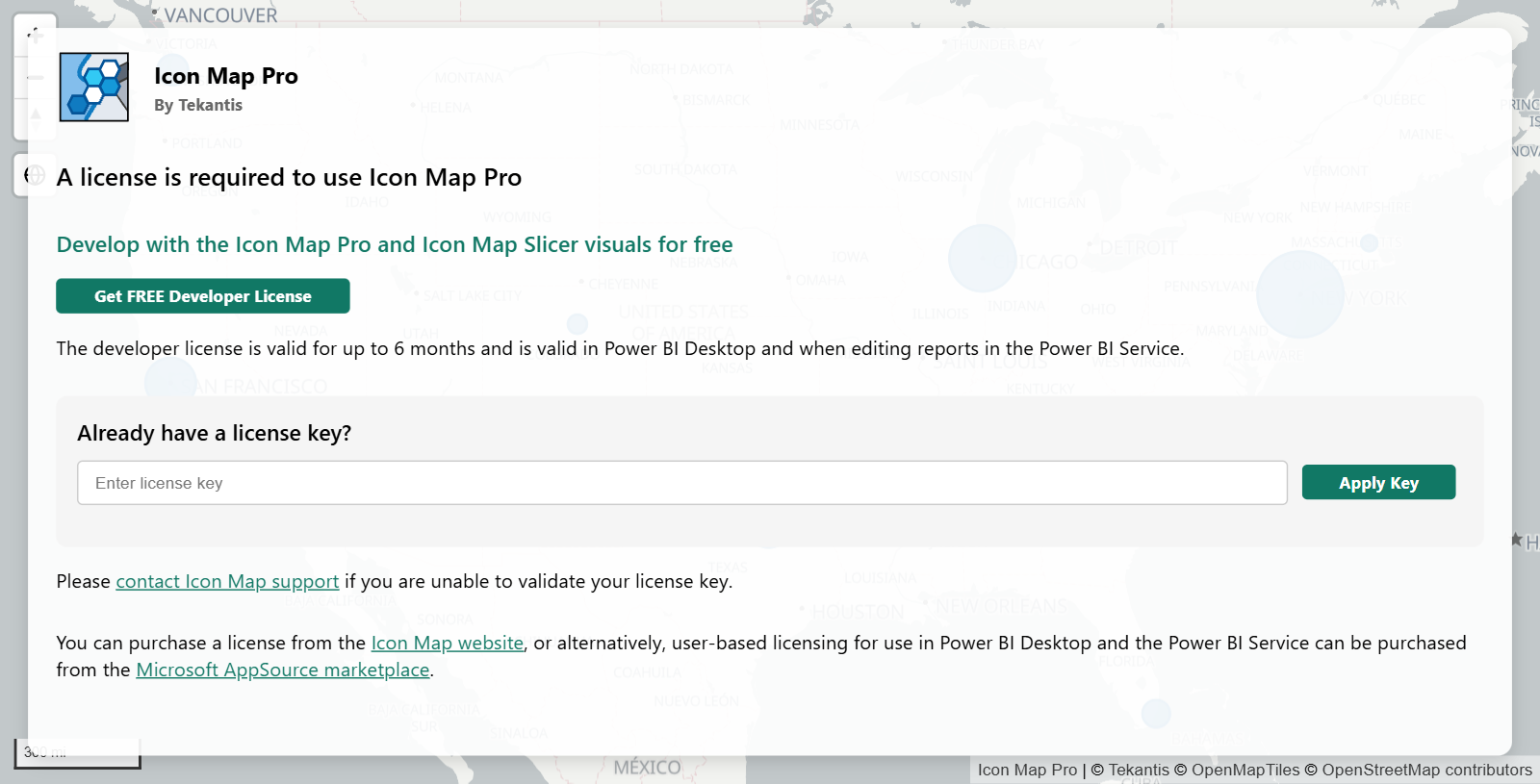1540x784 pixels.
Task: Focus the Enter license key field
Action: tap(682, 483)
